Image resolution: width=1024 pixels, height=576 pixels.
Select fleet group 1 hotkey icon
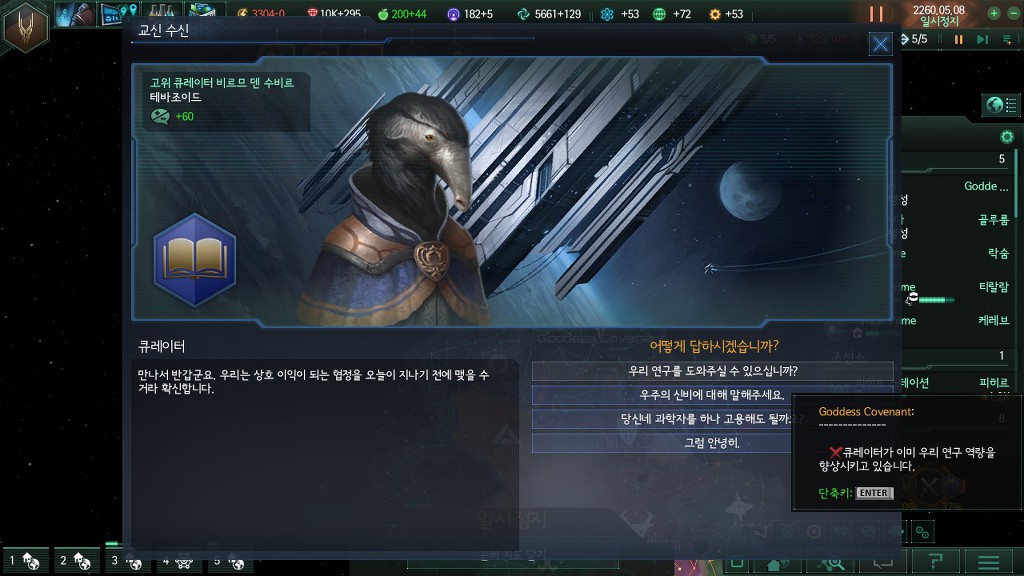(26, 560)
